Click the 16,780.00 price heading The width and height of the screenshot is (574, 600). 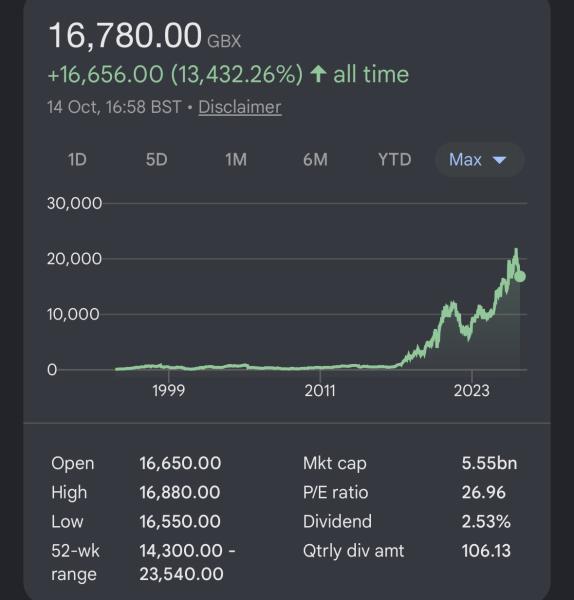pyautogui.click(x=125, y=35)
